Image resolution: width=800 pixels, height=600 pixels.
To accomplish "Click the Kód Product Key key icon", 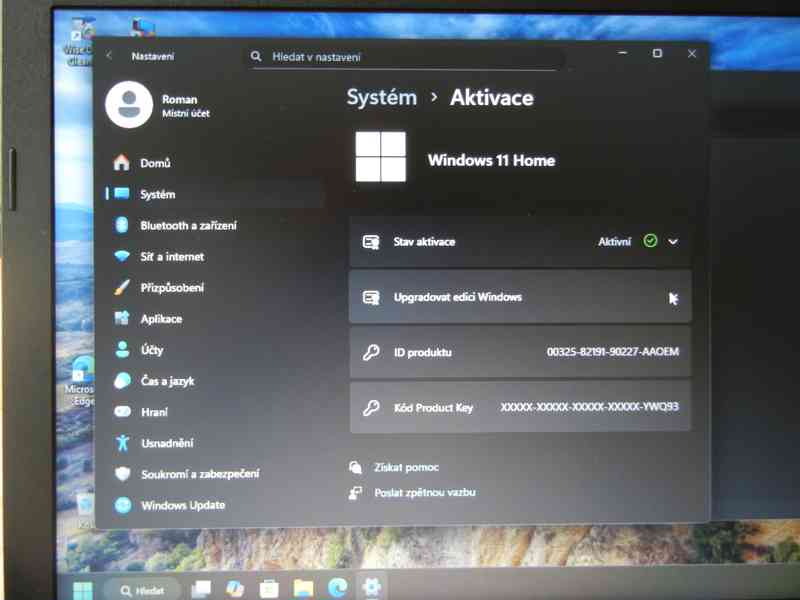I will point(371,407).
